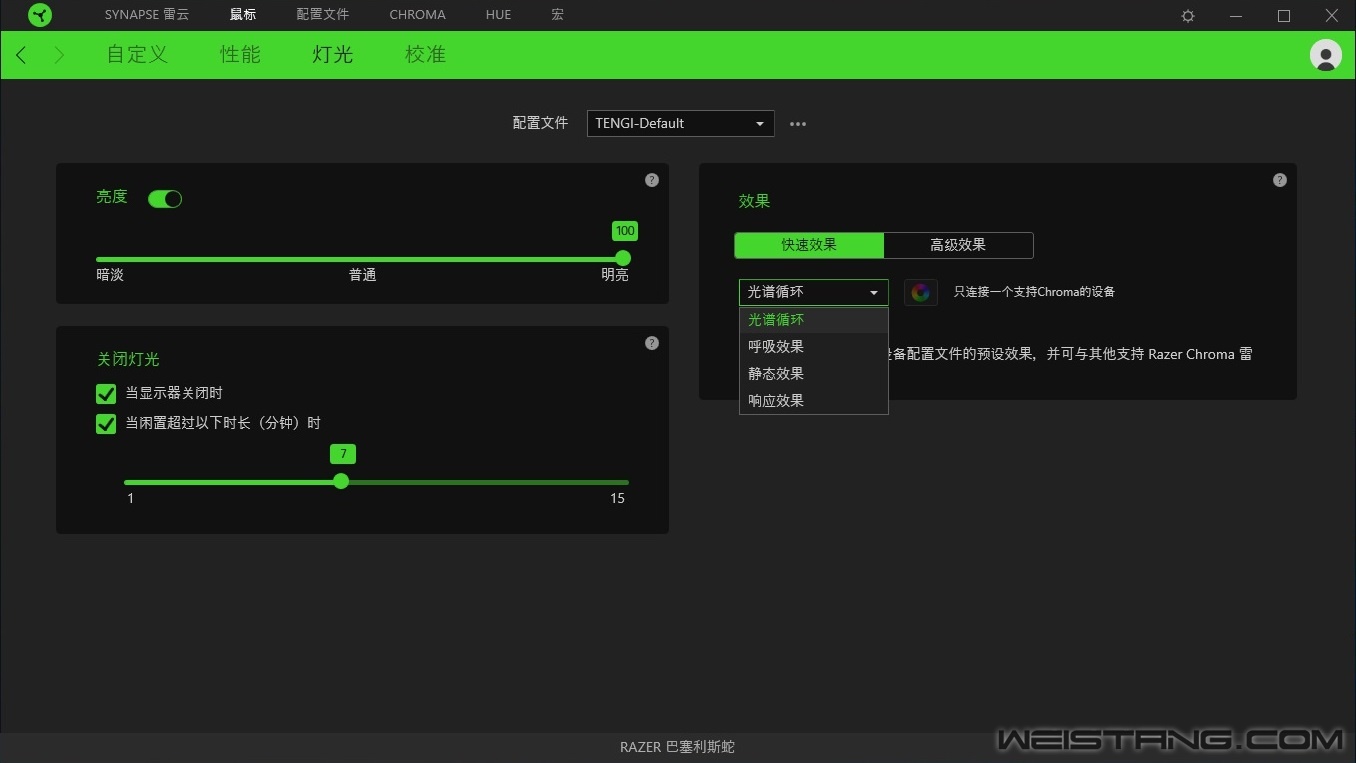Select 光谱循环 from the dropdown list
Viewport: 1356px width, 763px height.
(814, 320)
